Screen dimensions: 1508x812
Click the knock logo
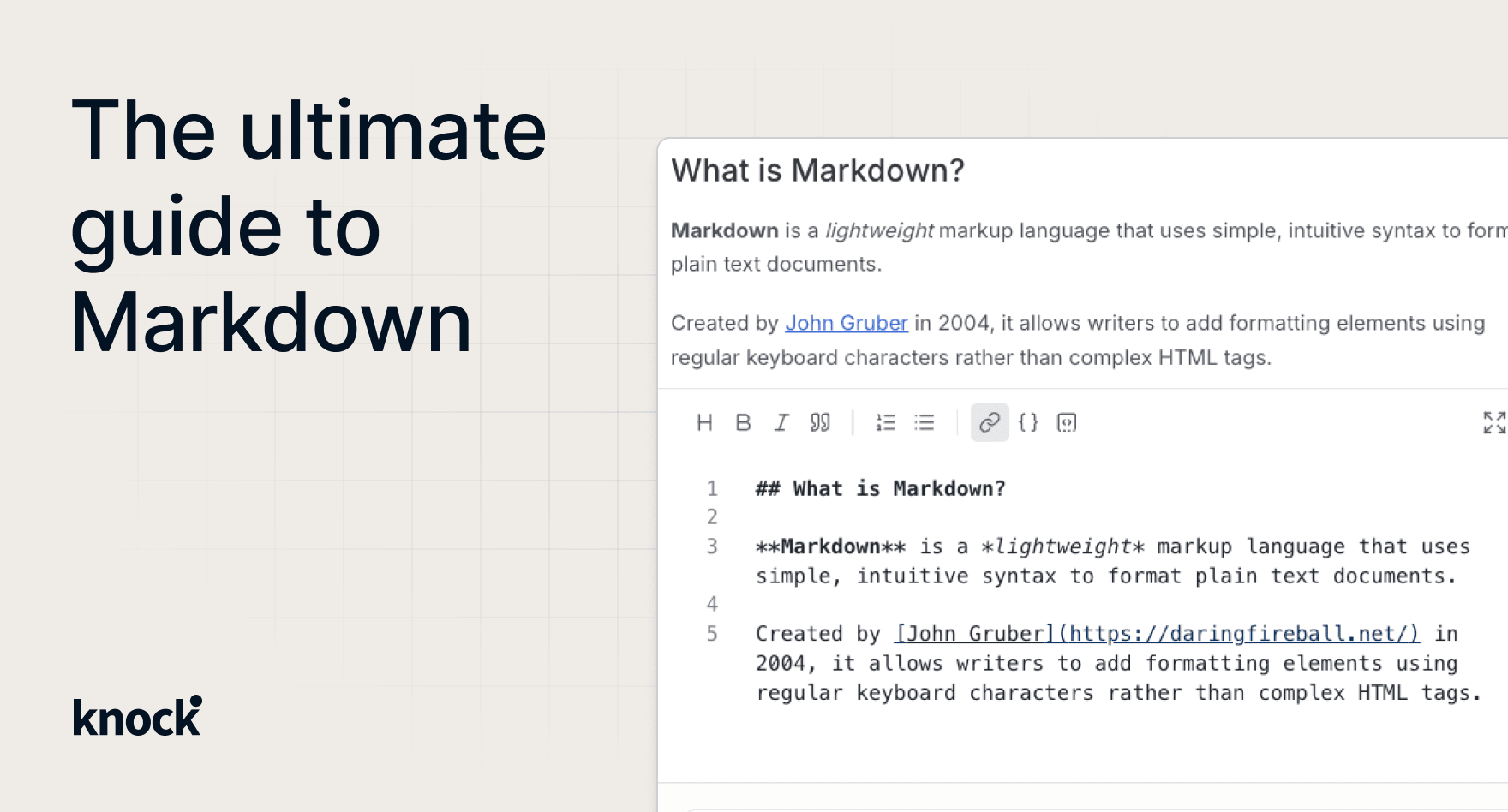pos(137,717)
